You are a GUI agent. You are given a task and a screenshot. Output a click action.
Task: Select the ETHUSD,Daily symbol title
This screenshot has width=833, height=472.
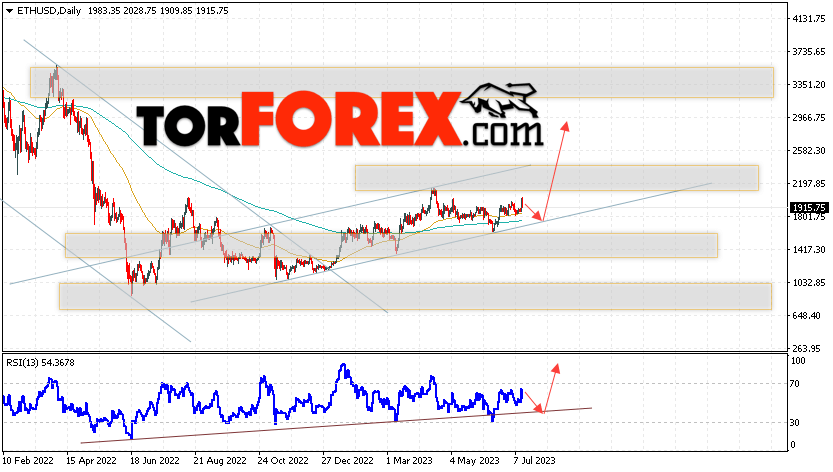pyautogui.click(x=49, y=11)
